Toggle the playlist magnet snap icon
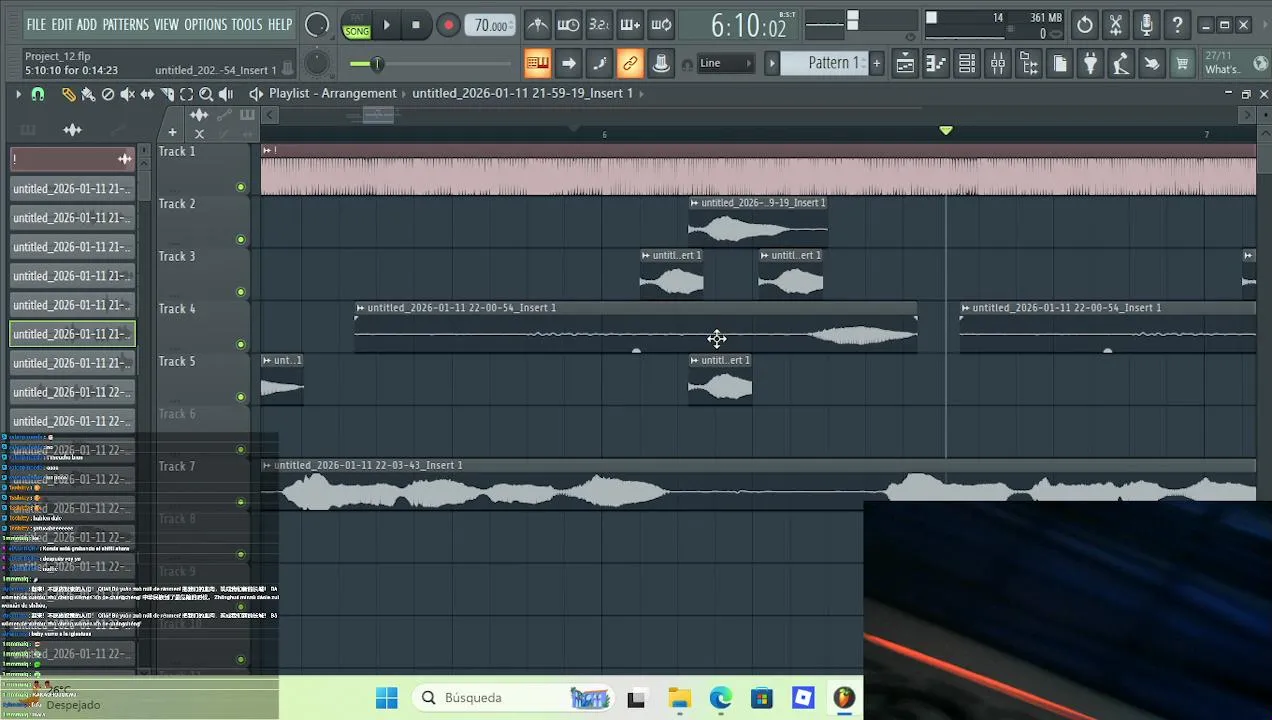Viewport: 1272px width, 720px height. pos(38,94)
